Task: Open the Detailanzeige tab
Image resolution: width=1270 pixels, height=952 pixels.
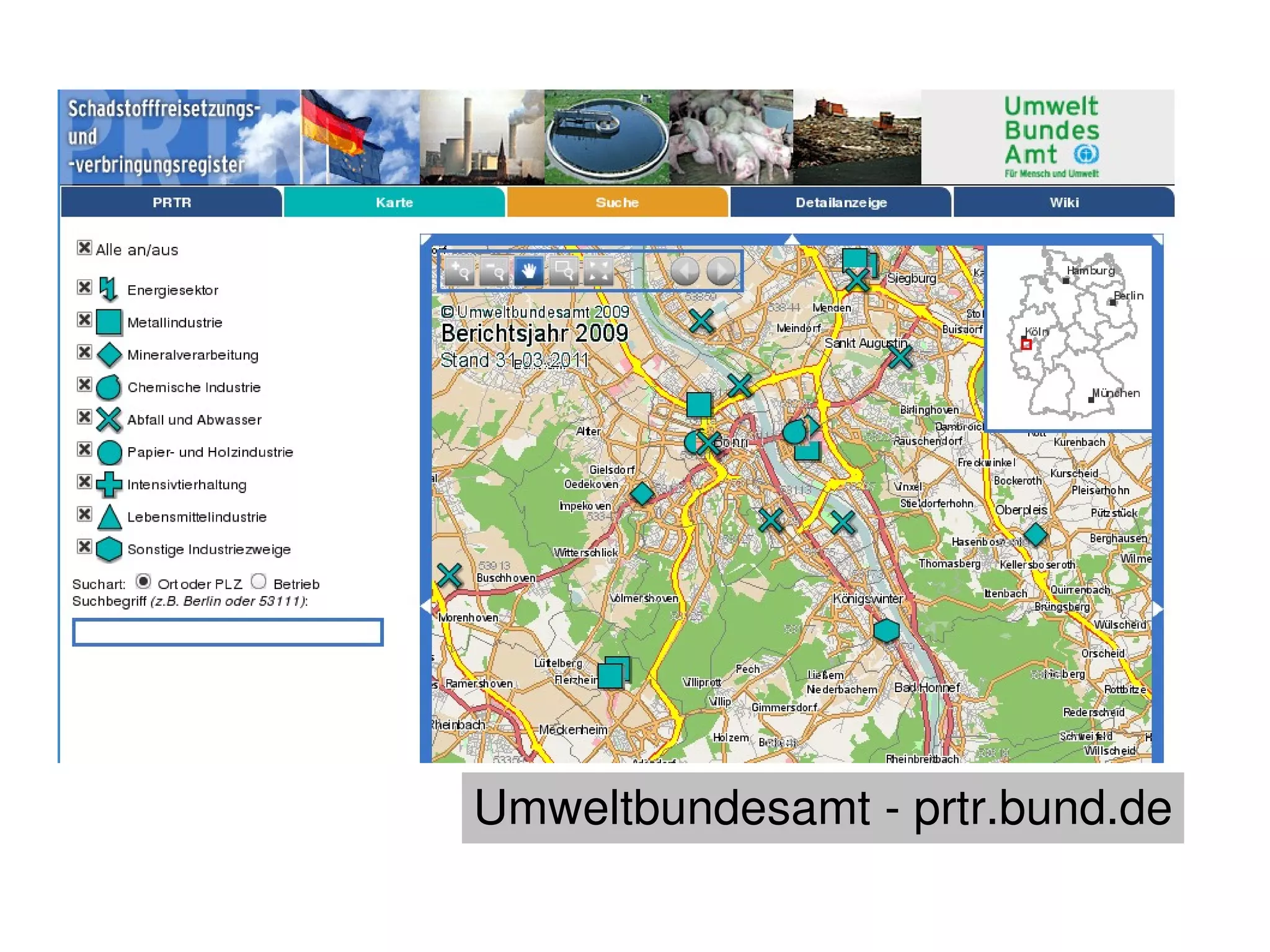Action: click(x=841, y=202)
